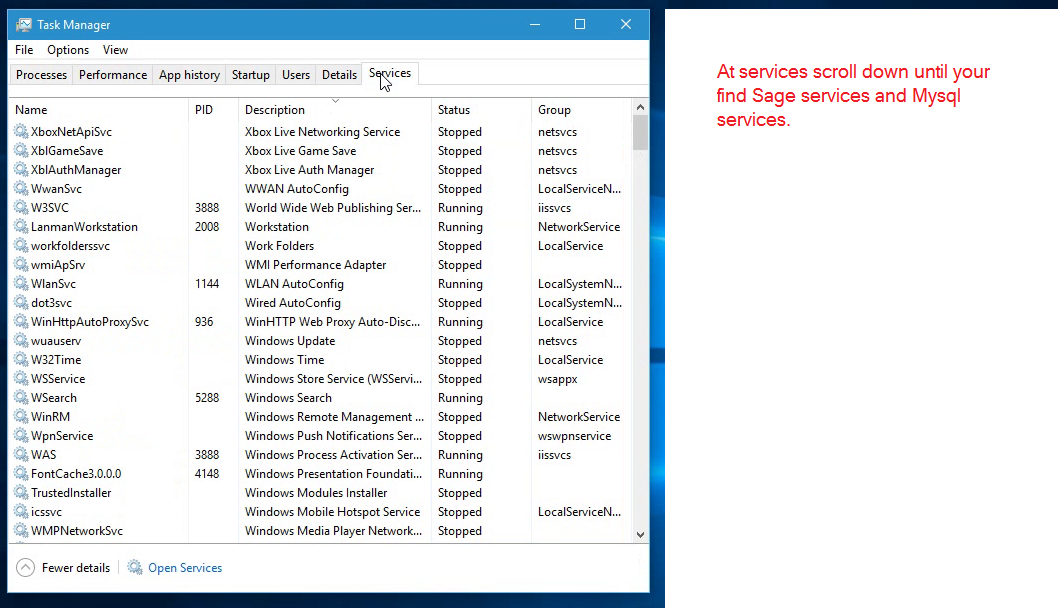Click the wuauserv gear icon
Image resolution: width=1058 pixels, height=608 pixels.
[21, 341]
